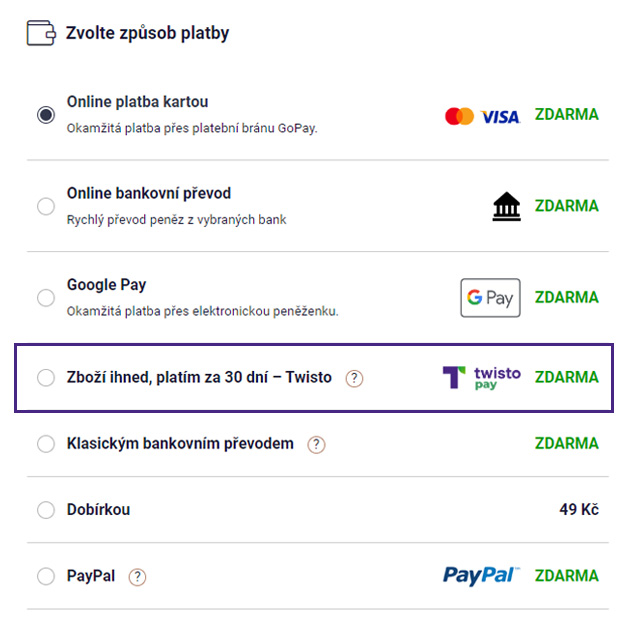The image size is (630, 630).
Task: Click the G Pay logo badge
Action: tap(490, 298)
